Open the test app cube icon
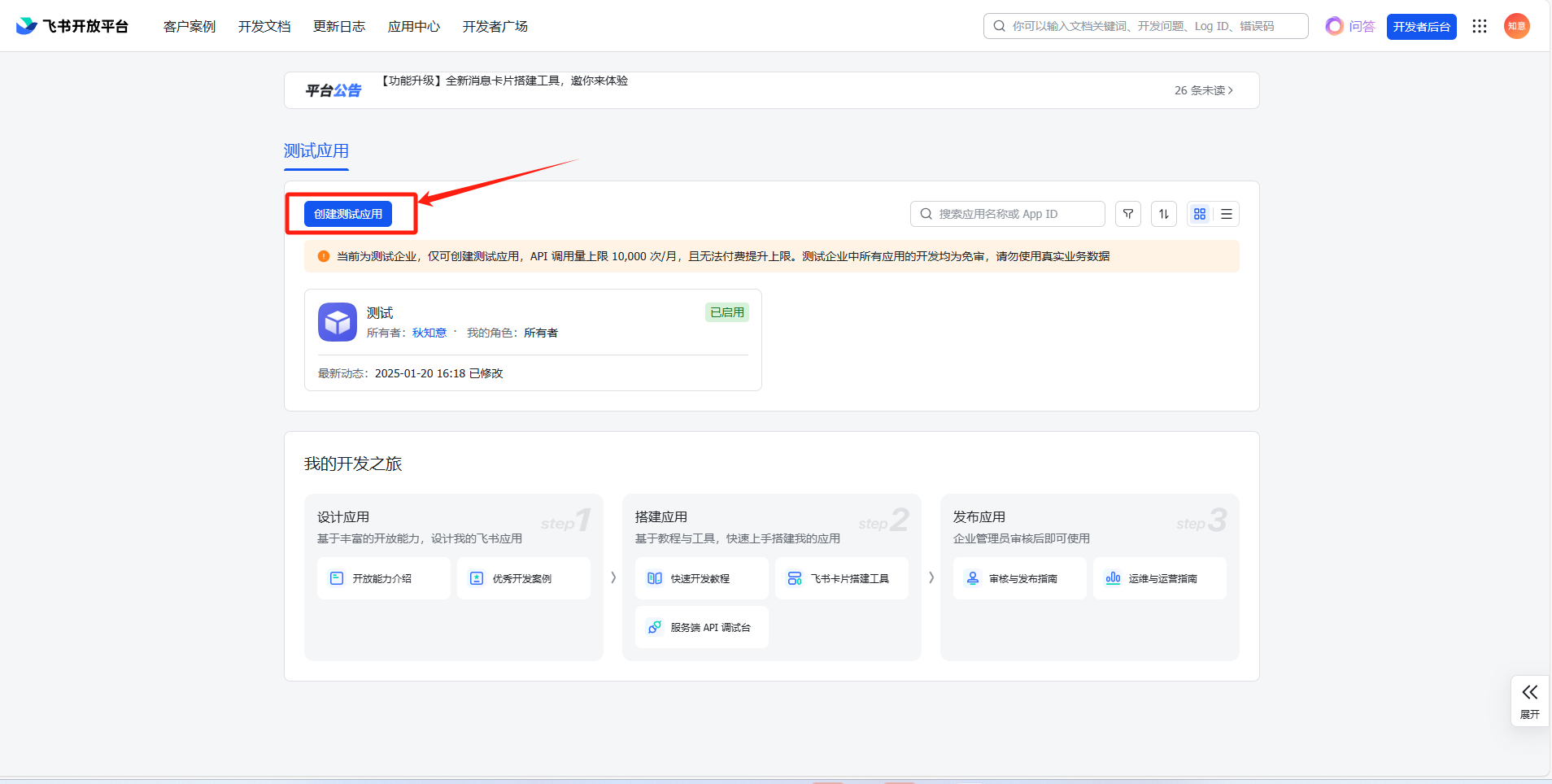This screenshot has width=1552, height=784. pos(337,322)
